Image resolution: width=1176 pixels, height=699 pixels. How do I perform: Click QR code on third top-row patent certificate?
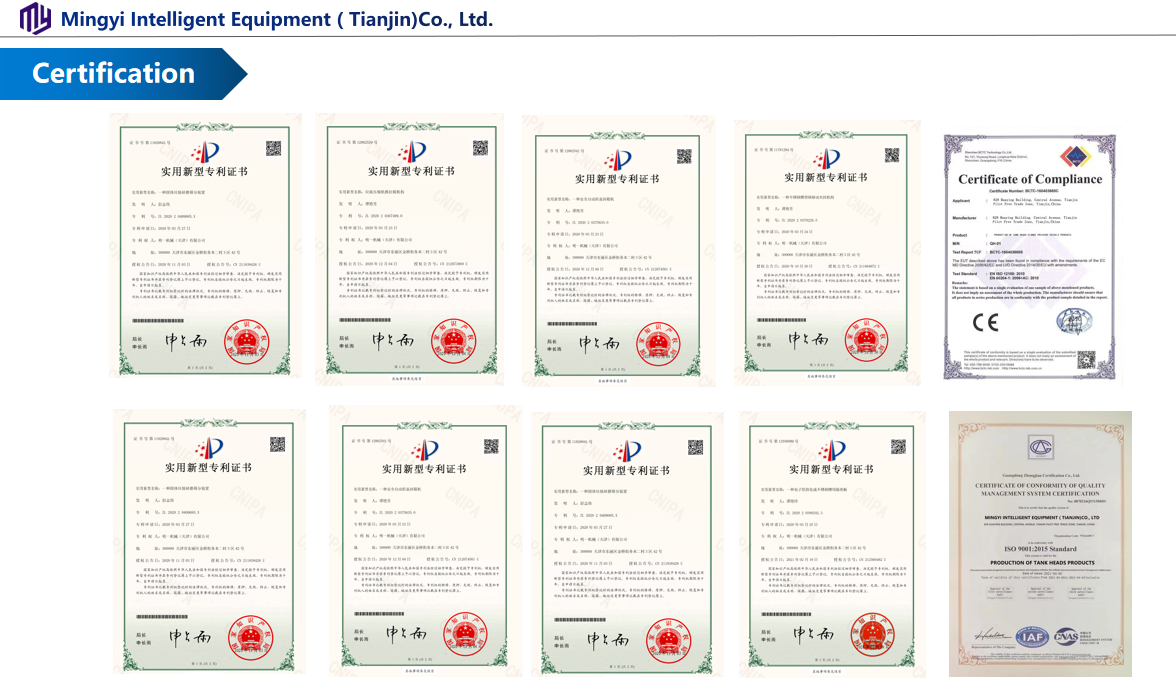(x=684, y=156)
